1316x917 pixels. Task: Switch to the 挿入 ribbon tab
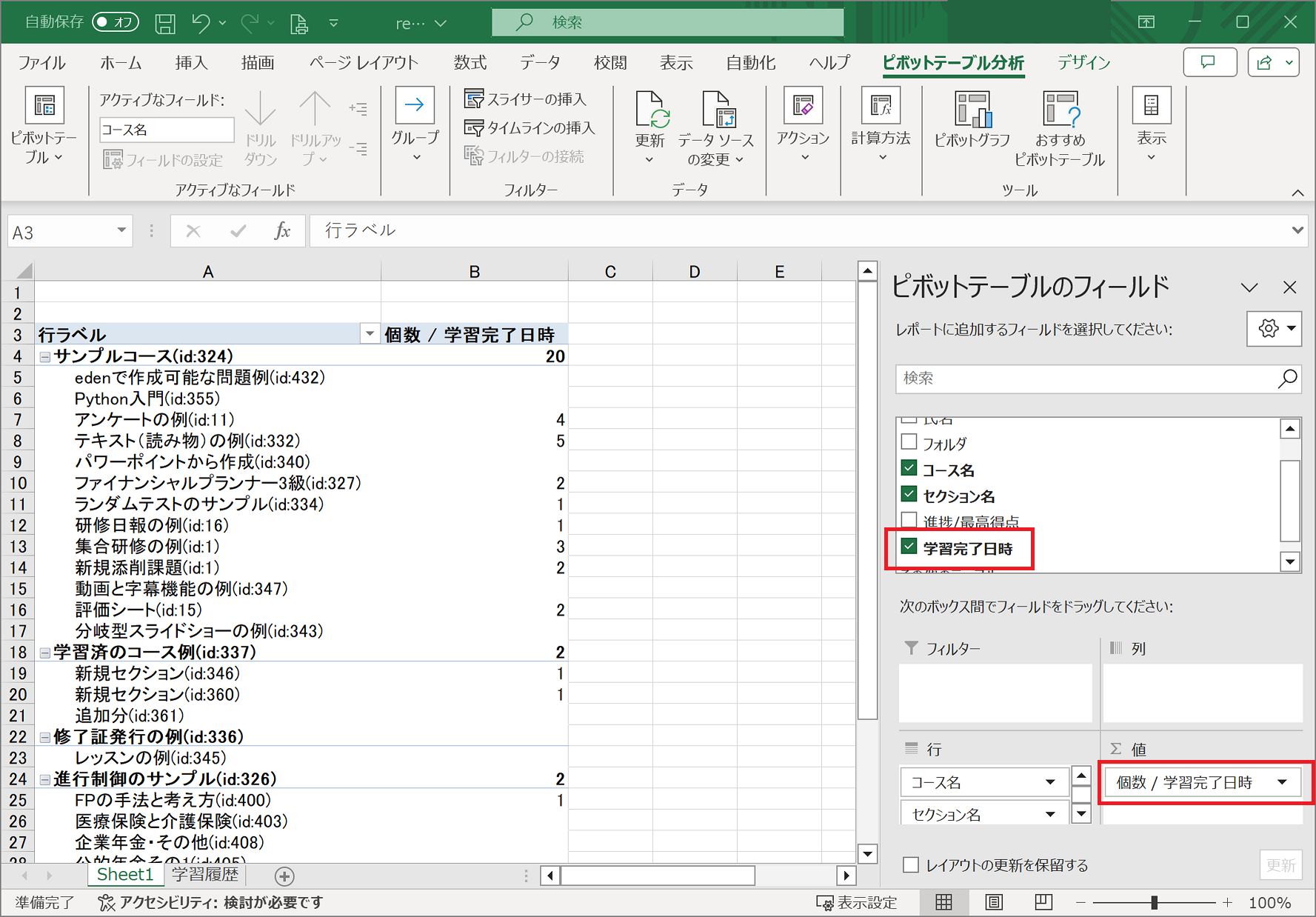pos(191,63)
